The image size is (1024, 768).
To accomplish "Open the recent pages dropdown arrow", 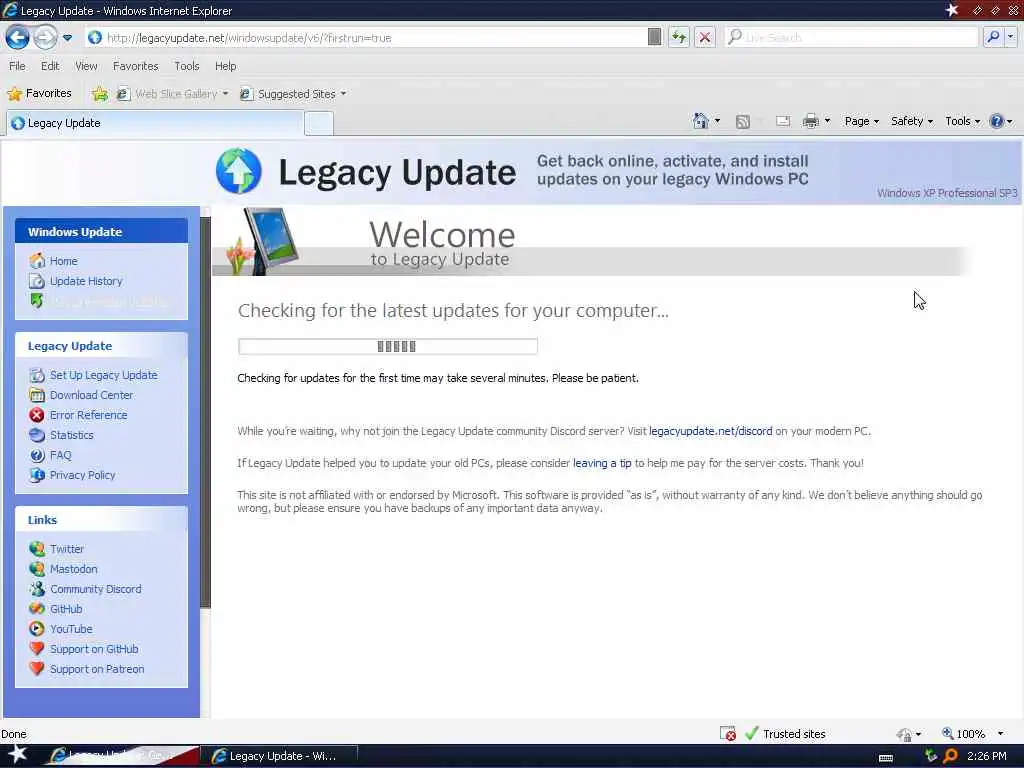I will coord(67,38).
